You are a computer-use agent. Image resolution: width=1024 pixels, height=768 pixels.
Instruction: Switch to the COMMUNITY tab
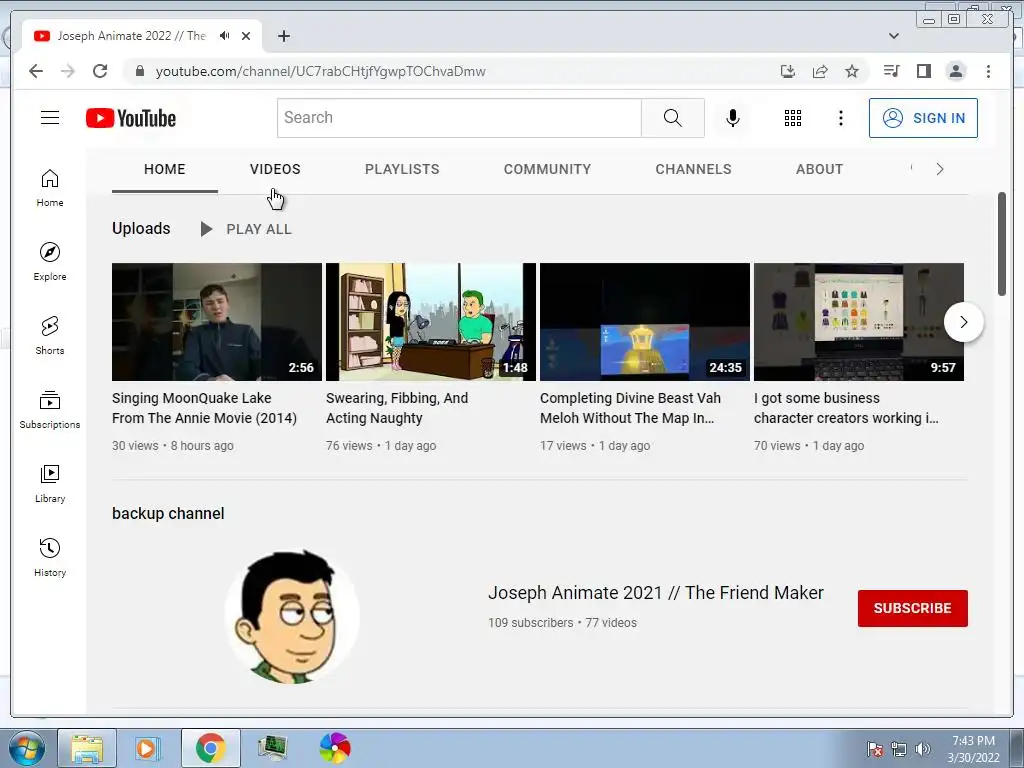tap(547, 169)
